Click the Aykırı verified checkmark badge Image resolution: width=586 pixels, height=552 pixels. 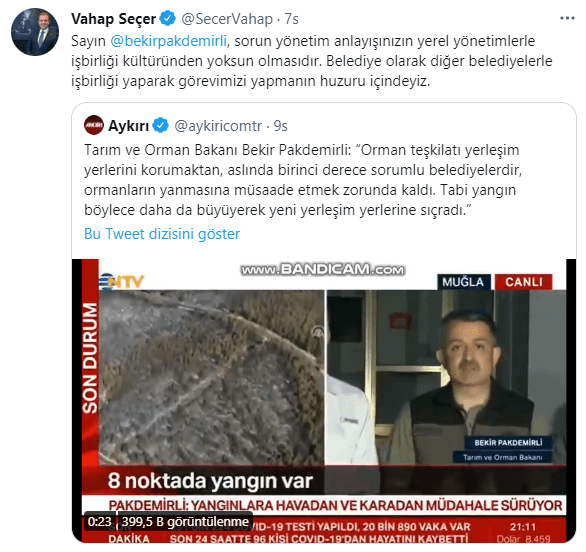click(161, 126)
